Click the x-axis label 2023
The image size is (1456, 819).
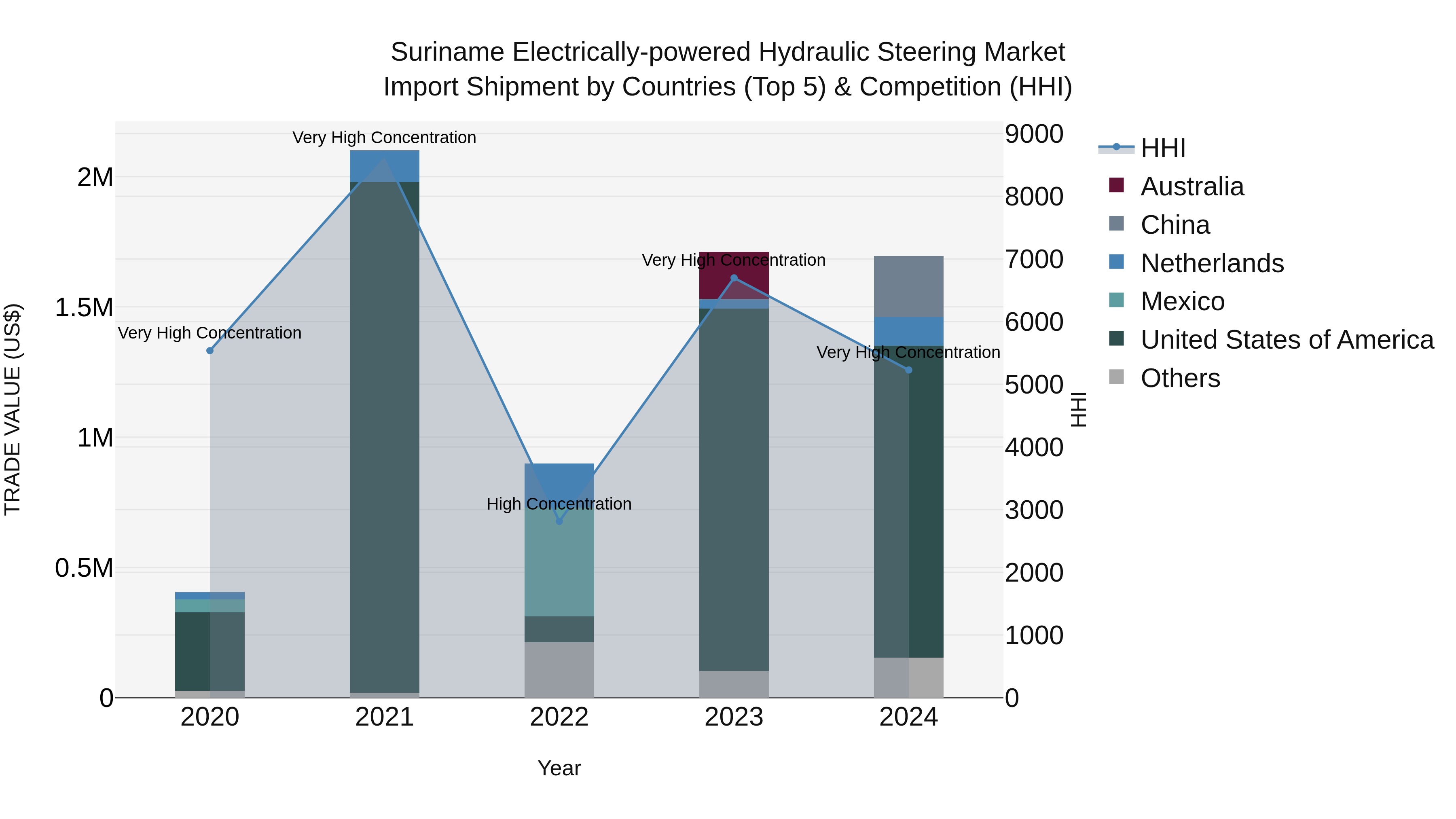(x=734, y=717)
